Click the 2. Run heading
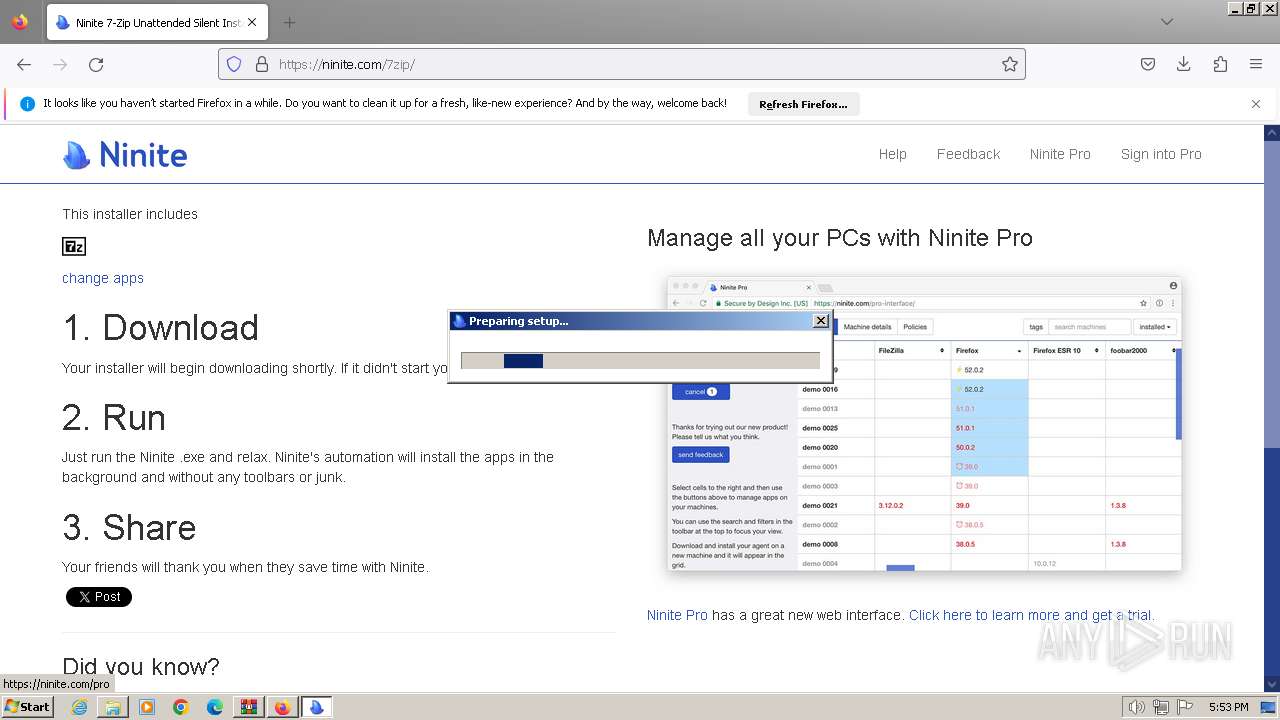 [114, 418]
